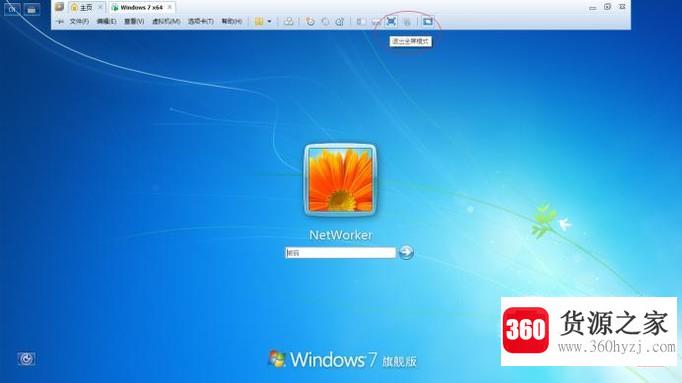Click the send Ctrl+Alt+Del toolbar icon
The height and width of the screenshot is (383, 682).
pos(289,21)
